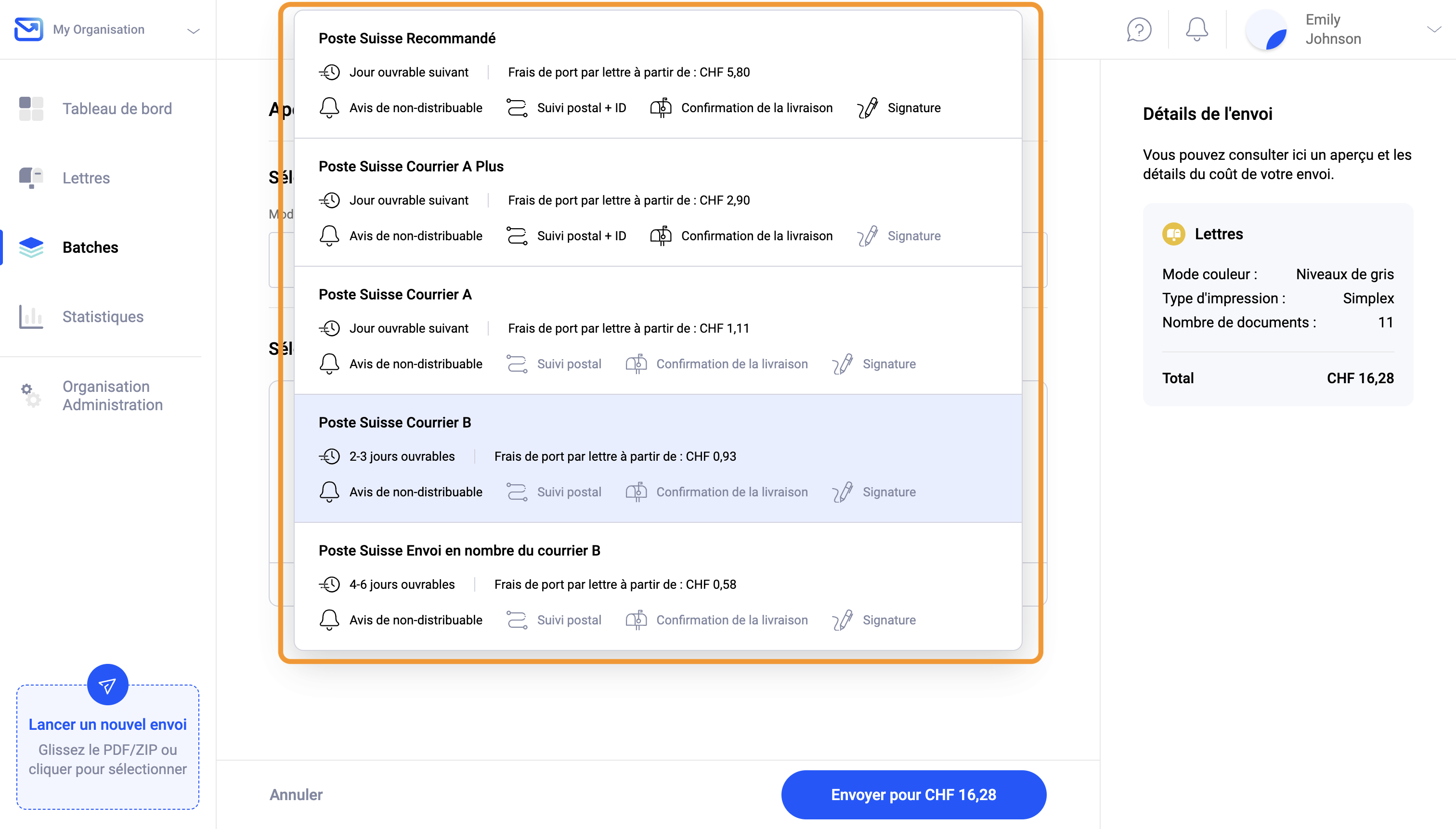Click the Simplex print type value
This screenshot has height=829, width=1456.
click(1368, 298)
